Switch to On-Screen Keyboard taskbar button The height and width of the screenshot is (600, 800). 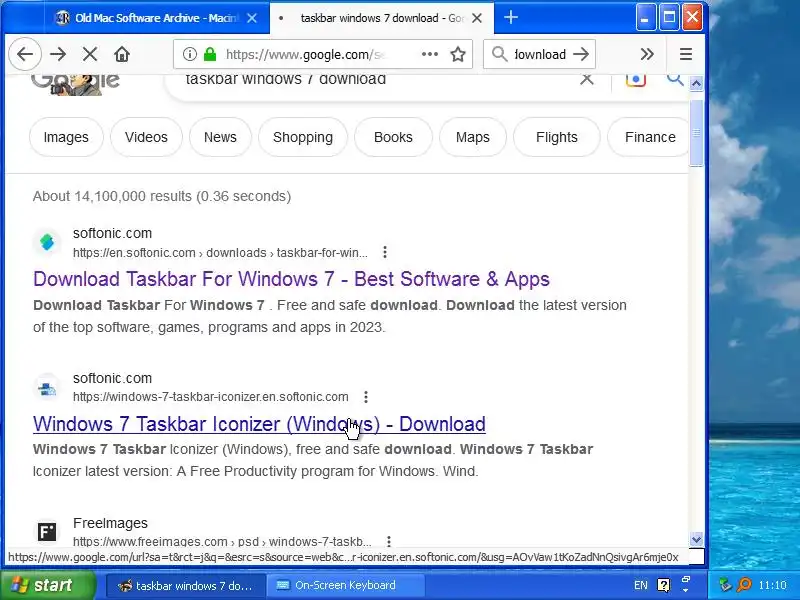pyautogui.click(x=345, y=585)
